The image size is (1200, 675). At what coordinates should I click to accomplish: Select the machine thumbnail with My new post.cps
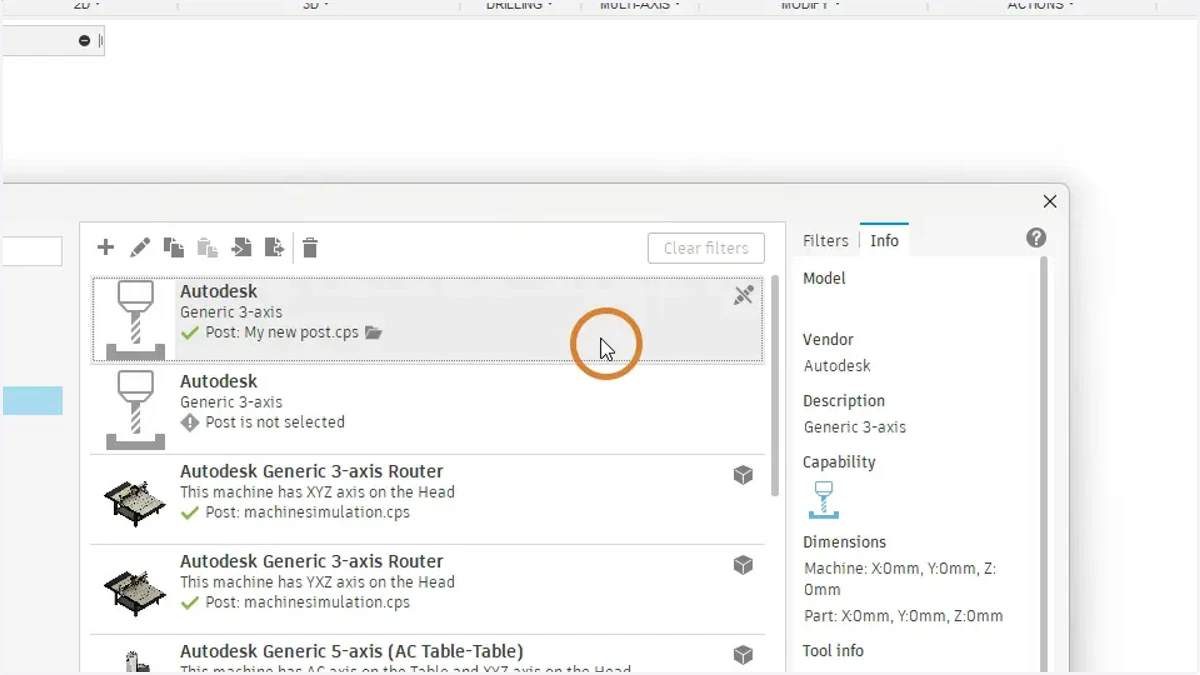pos(135,320)
